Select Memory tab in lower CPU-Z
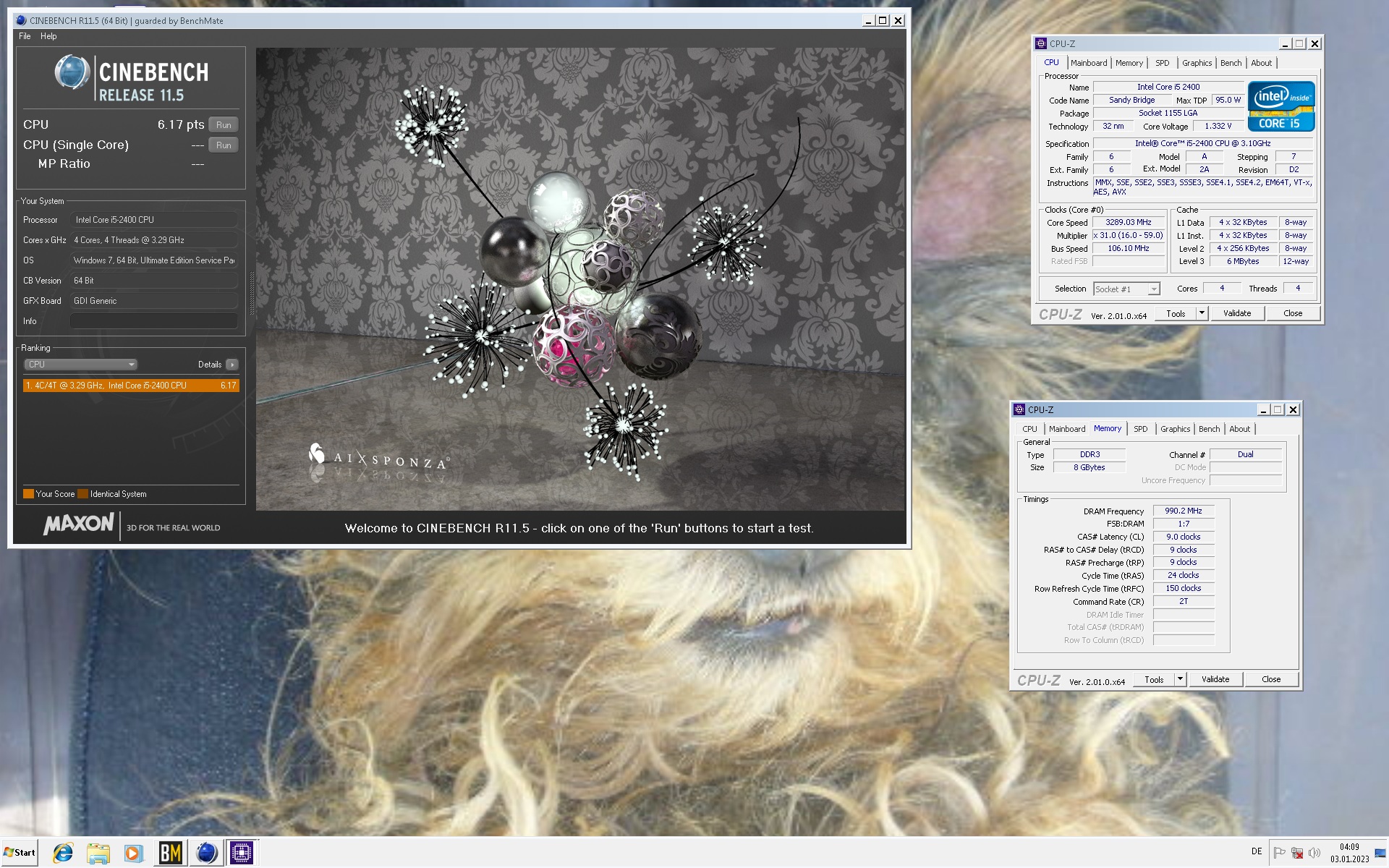Image resolution: width=1389 pixels, height=868 pixels. point(1108,428)
